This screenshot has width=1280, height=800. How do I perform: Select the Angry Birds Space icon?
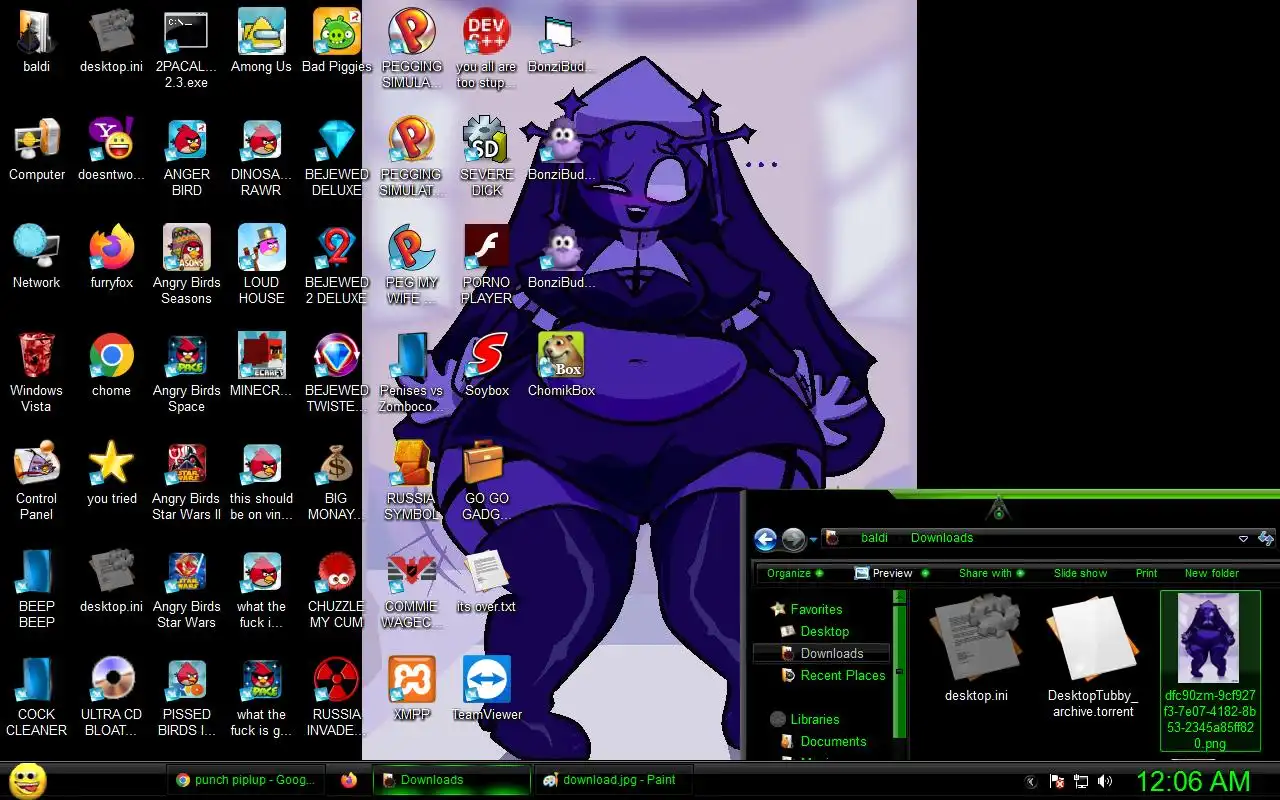point(186,373)
